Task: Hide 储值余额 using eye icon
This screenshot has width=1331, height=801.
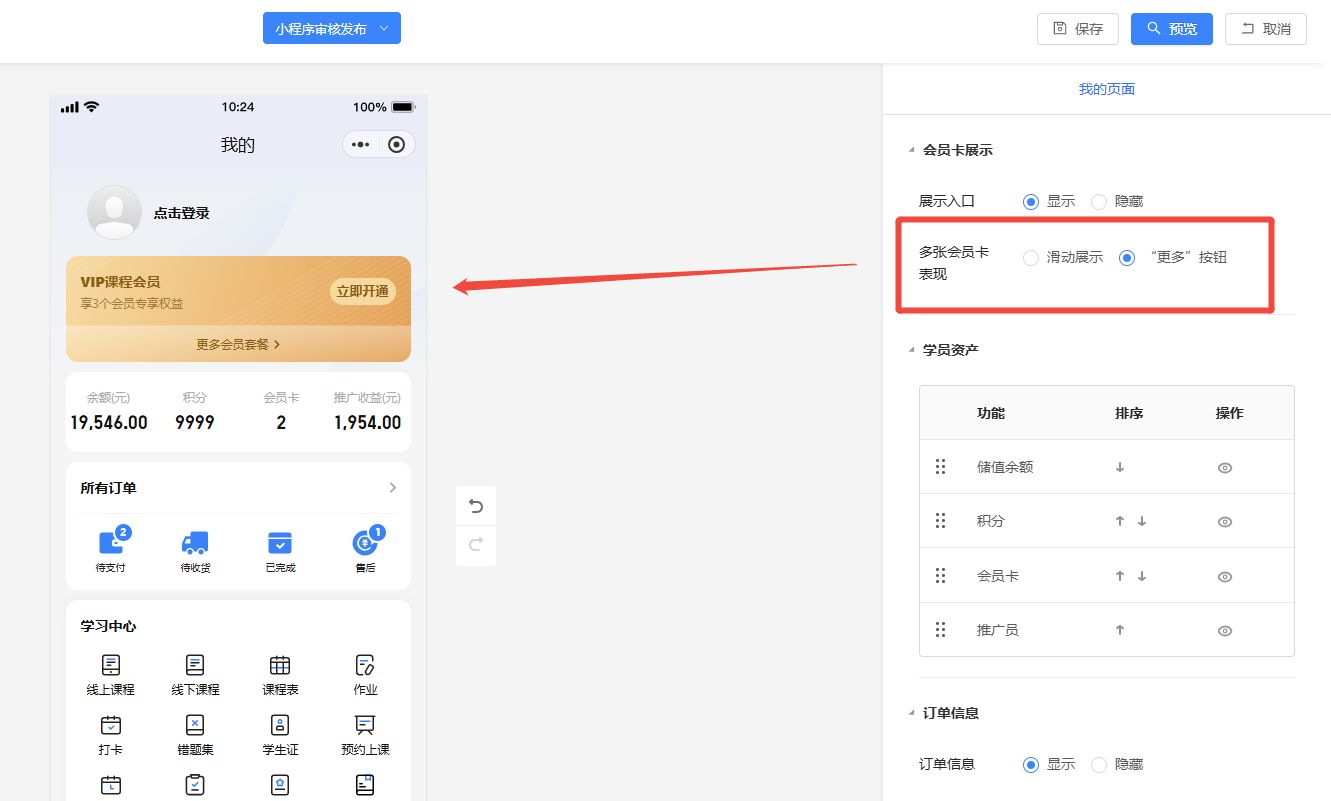Action: click(x=1225, y=468)
